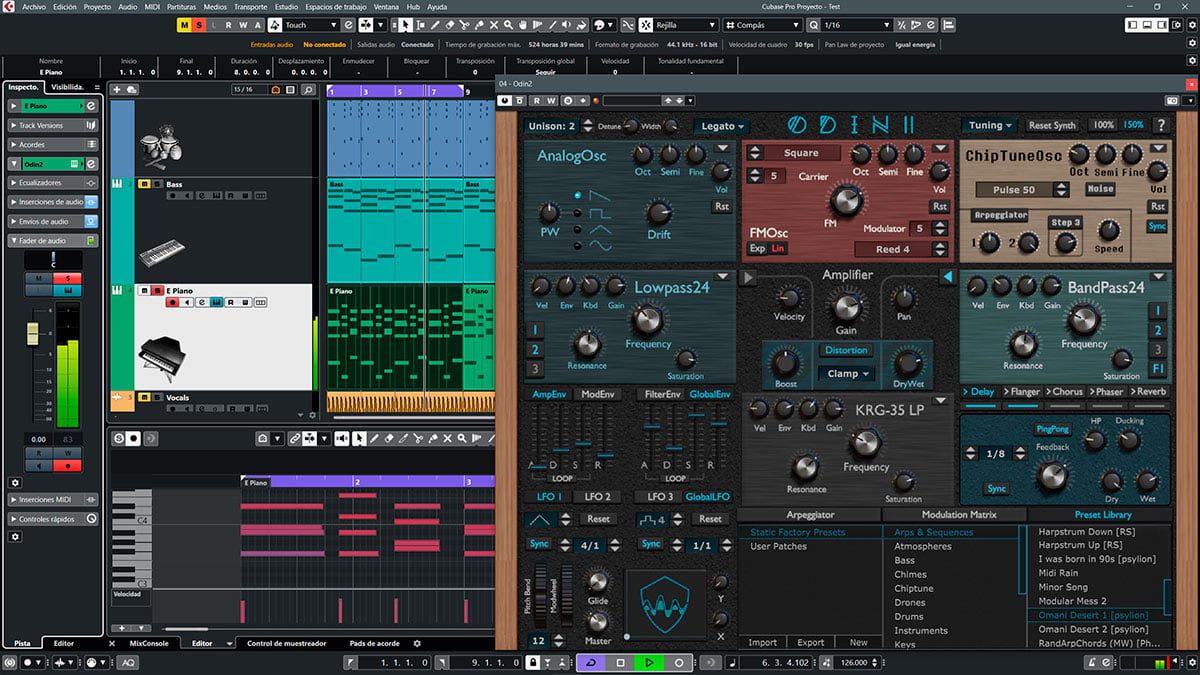Select triangle waveform icon for LFO 1
Viewport: 1200px width, 675px height.
point(540,519)
